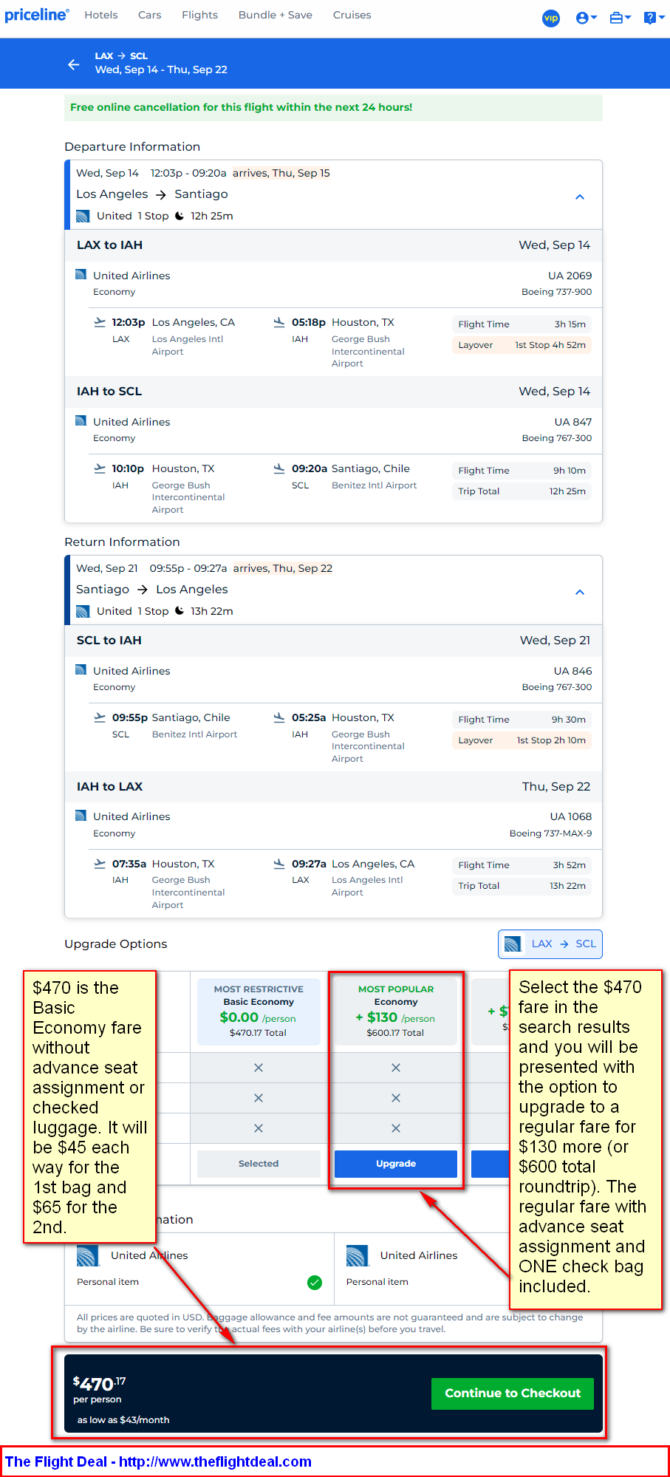
Task: Click the Selected Basic Economy button
Action: [x=258, y=1164]
